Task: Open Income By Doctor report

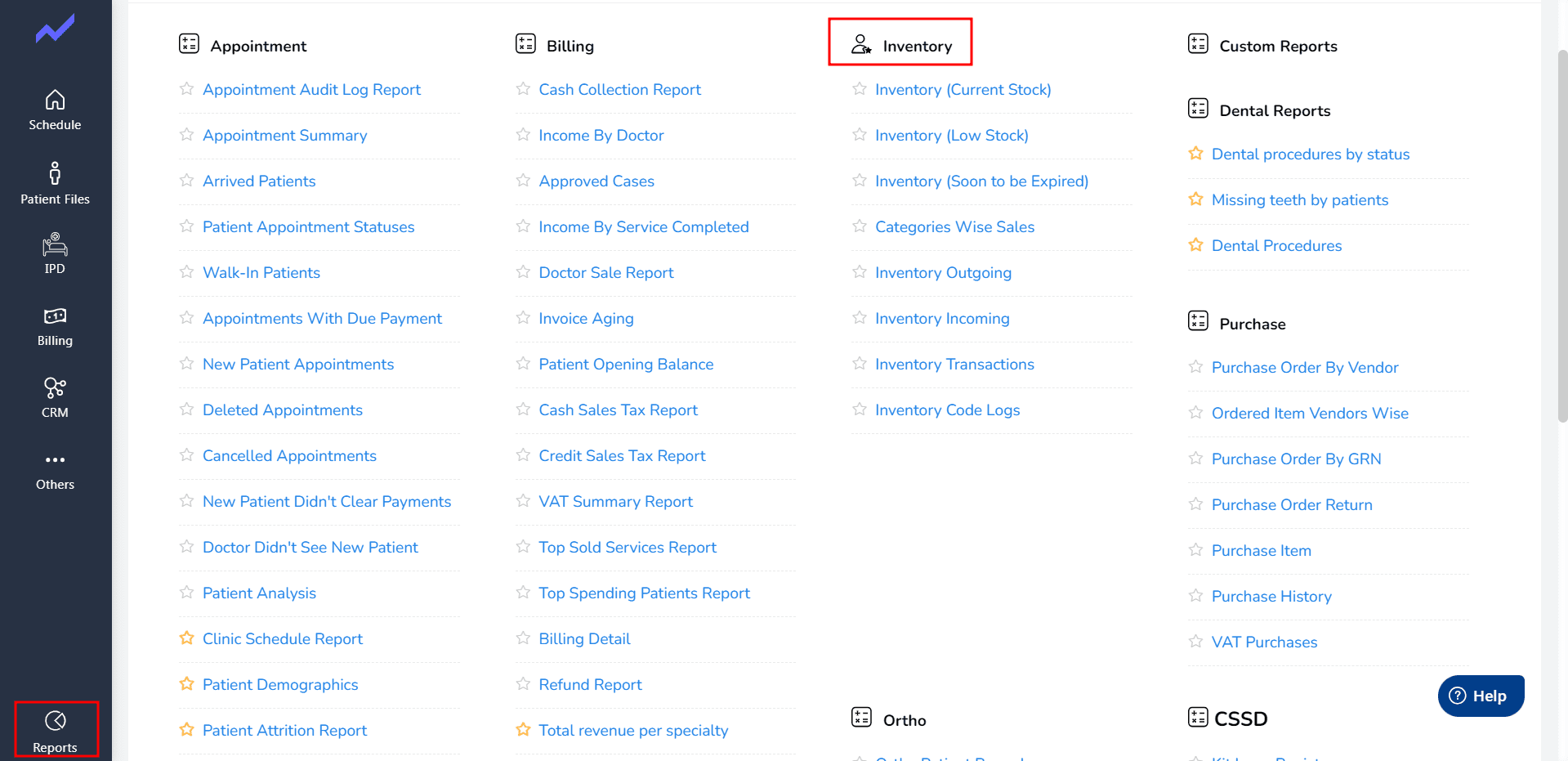Action: pyautogui.click(x=601, y=135)
